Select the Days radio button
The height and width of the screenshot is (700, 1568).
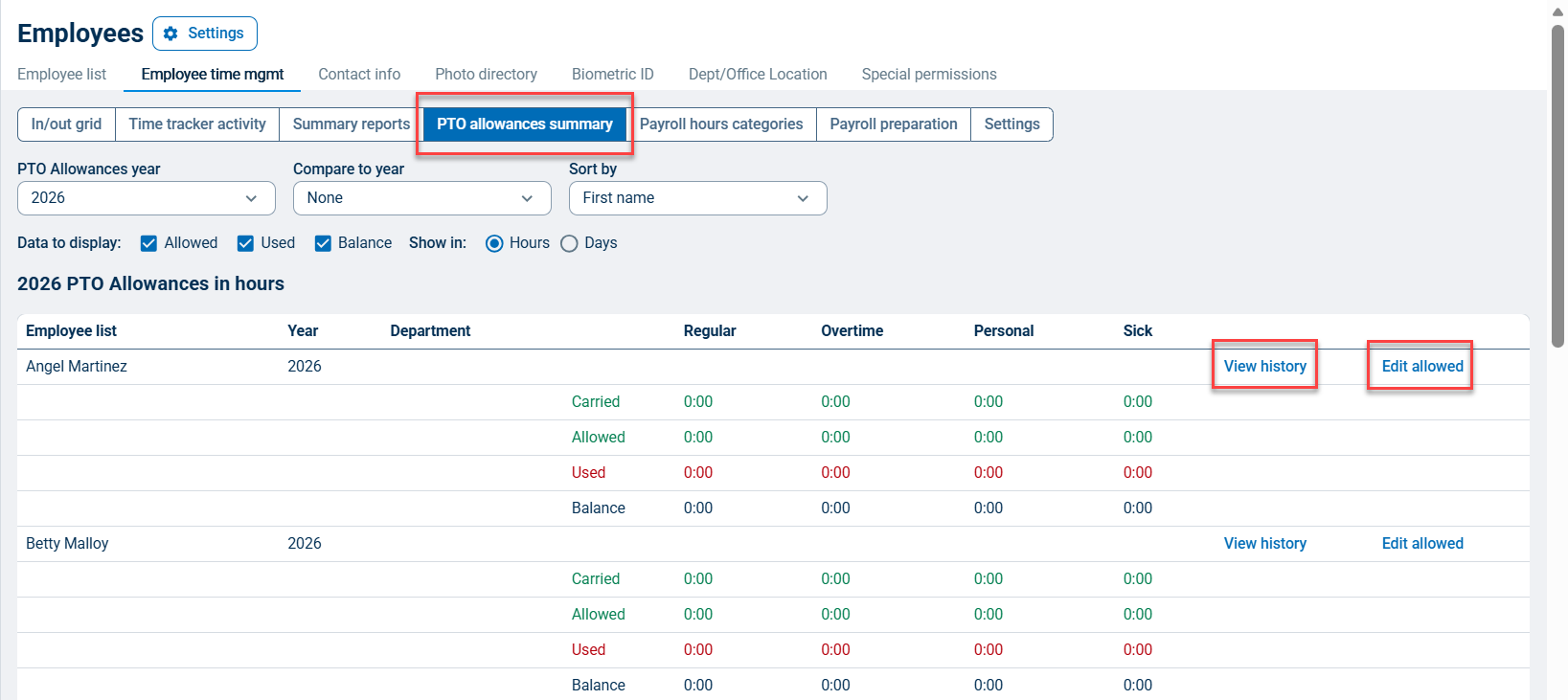tap(569, 243)
